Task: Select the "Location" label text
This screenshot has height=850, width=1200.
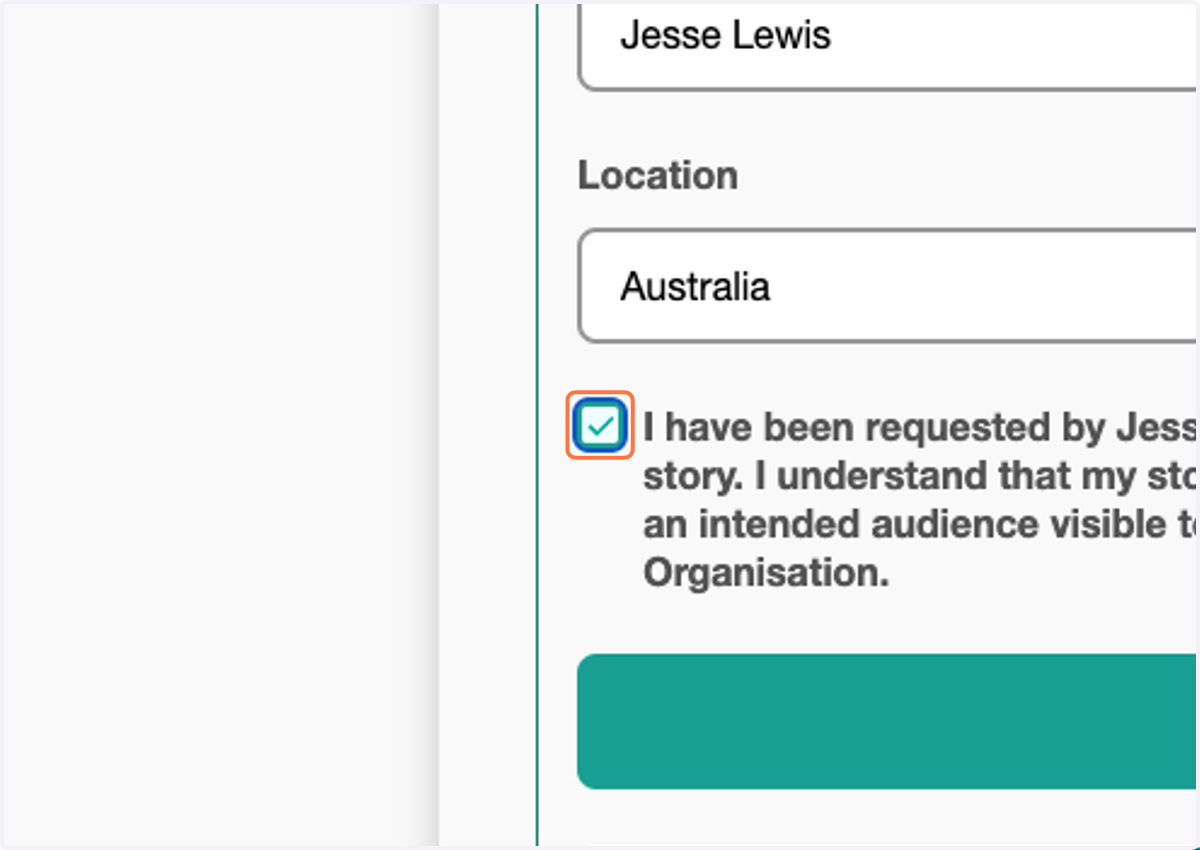Action: pos(658,175)
